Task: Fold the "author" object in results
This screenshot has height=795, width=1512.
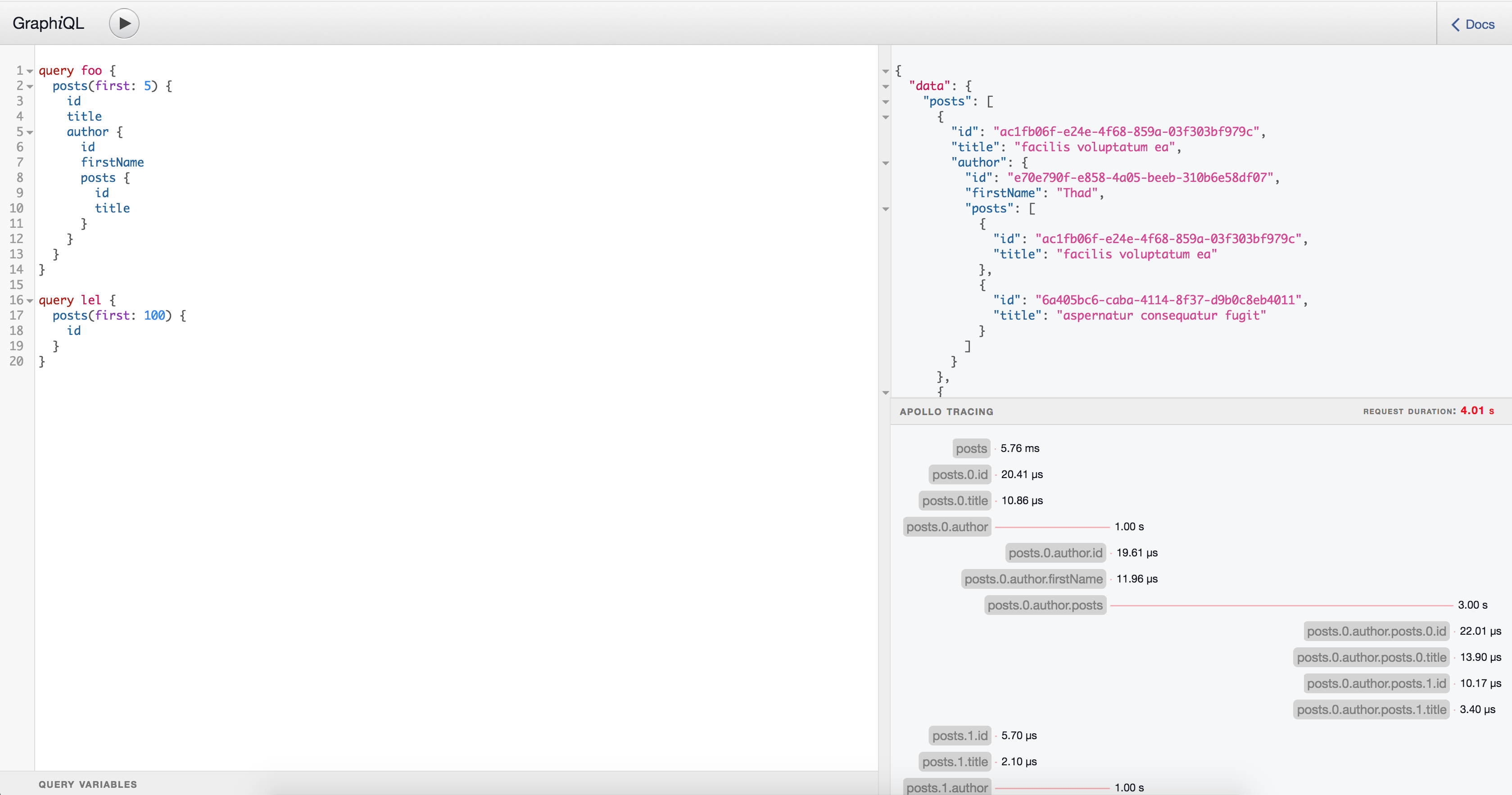Action: click(x=886, y=163)
